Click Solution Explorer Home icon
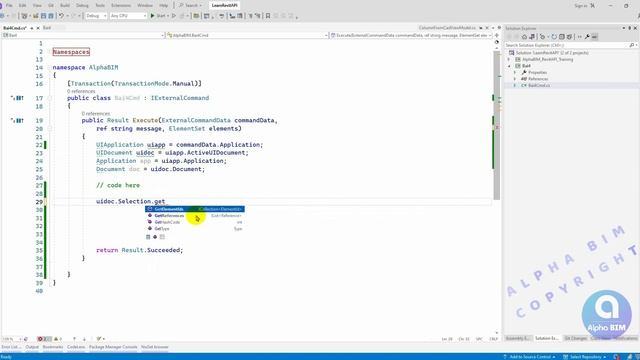640x360 pixels. coord(524,37)
